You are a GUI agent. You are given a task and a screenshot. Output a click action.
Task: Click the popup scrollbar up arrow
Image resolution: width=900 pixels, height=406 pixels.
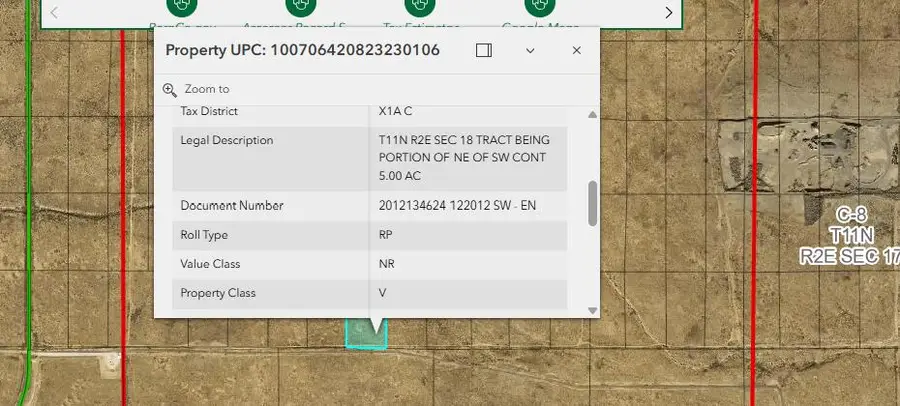tap(592, 115)
